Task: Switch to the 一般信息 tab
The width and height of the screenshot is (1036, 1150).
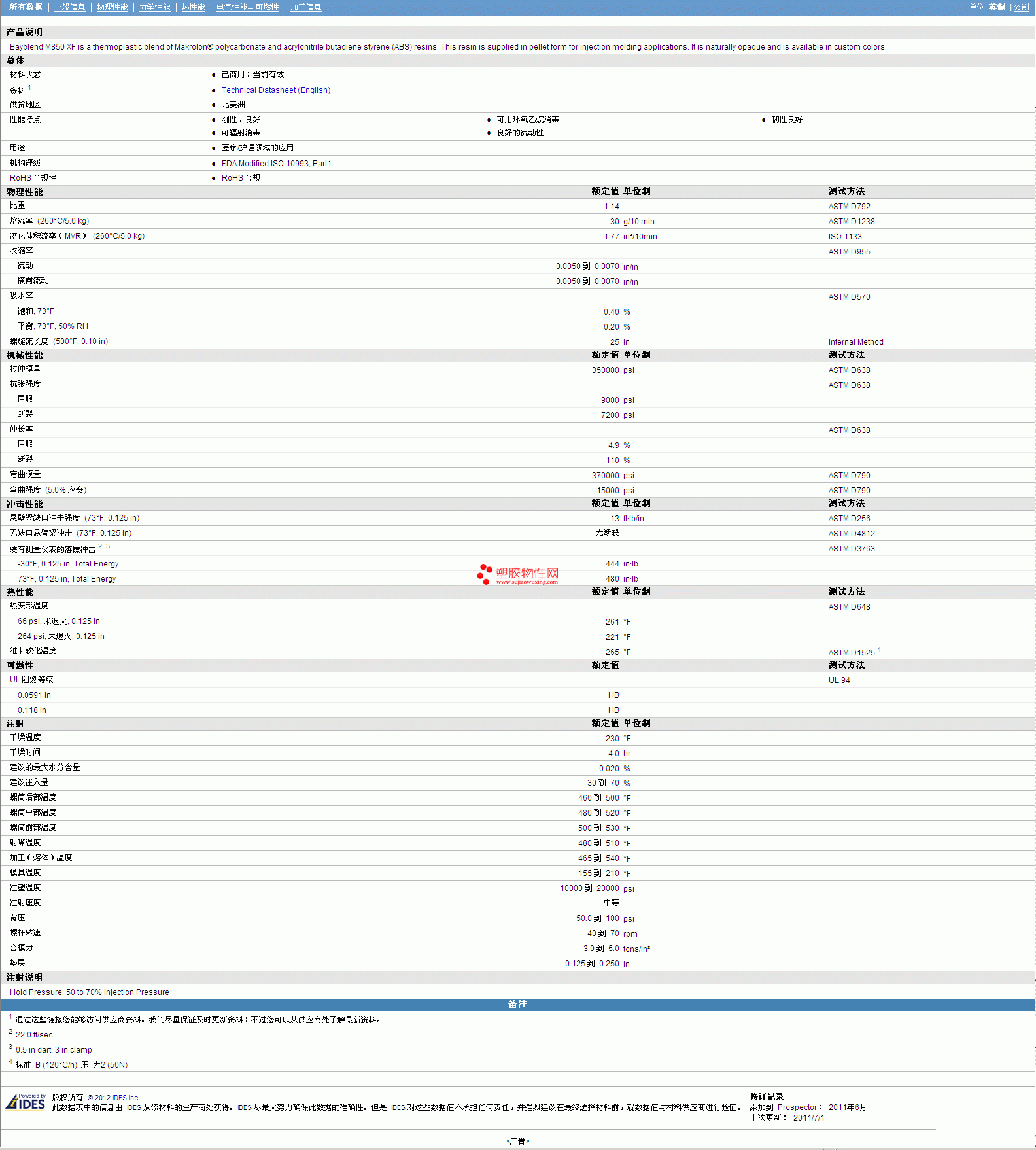Action: [x=69, y=7]
